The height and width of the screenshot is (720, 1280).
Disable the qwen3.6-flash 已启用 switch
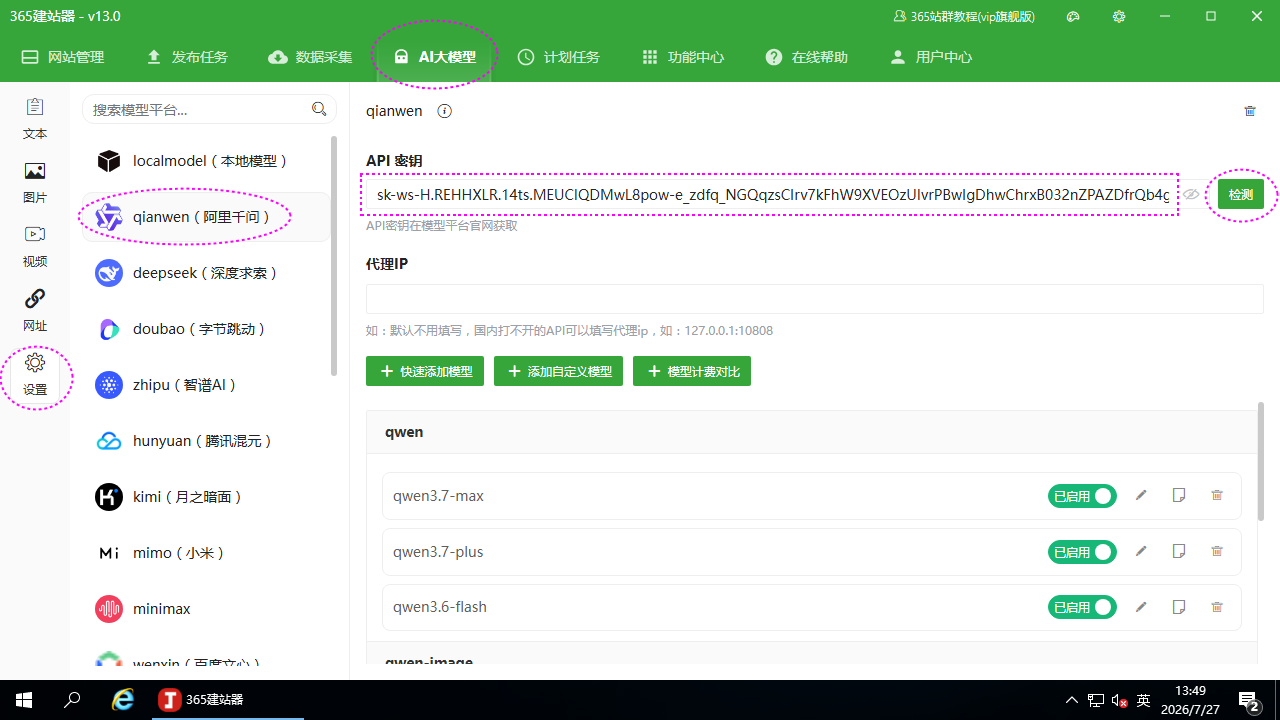pos(1082,607)
